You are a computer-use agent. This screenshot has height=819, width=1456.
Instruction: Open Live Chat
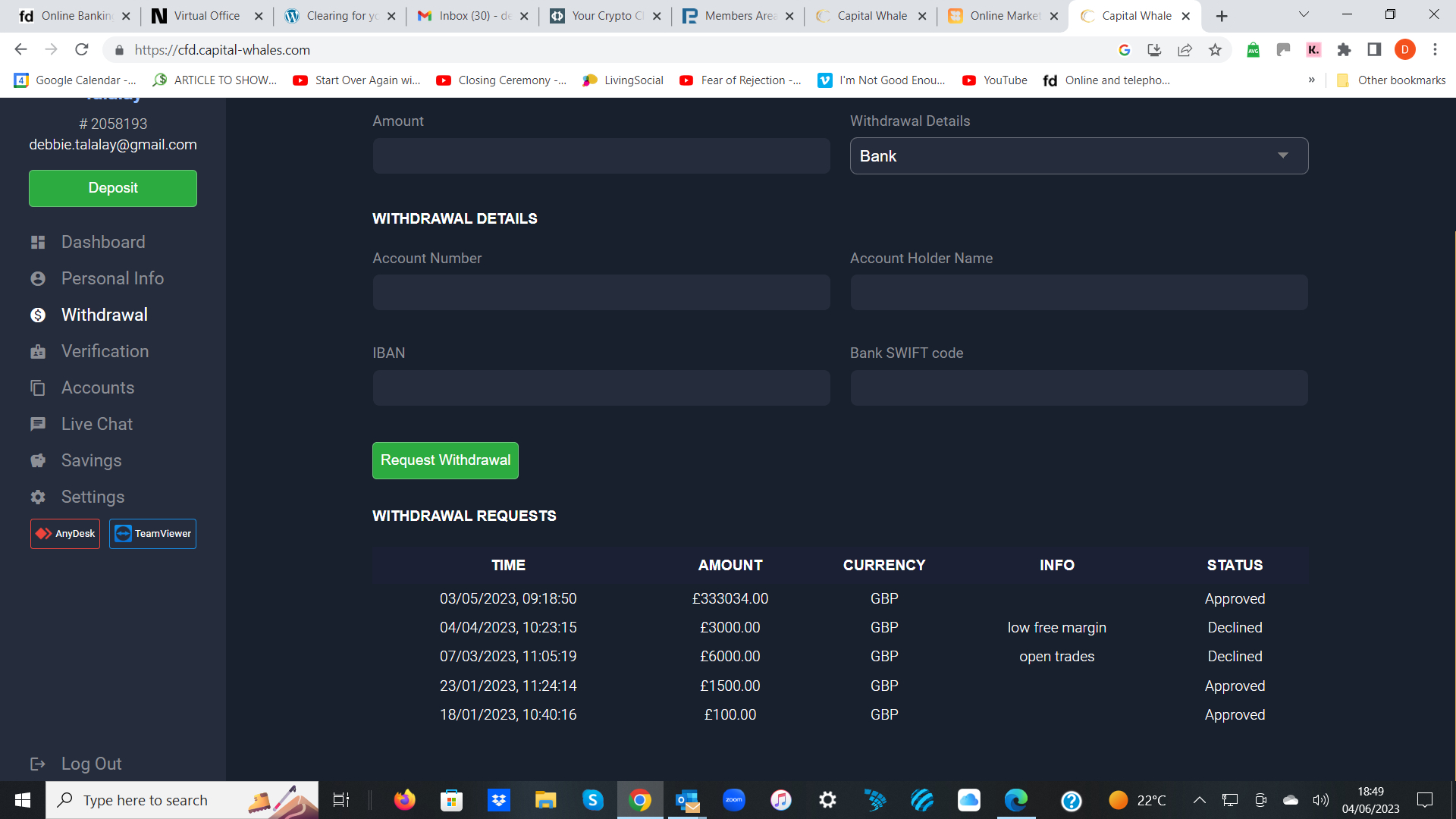pos(96,424)
